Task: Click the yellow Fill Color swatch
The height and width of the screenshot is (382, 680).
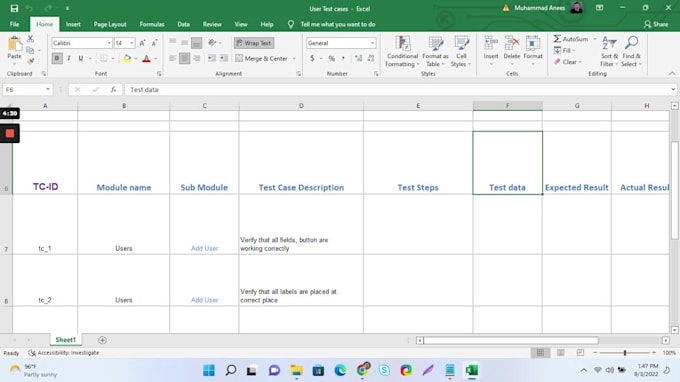Action: coord(127,58)
